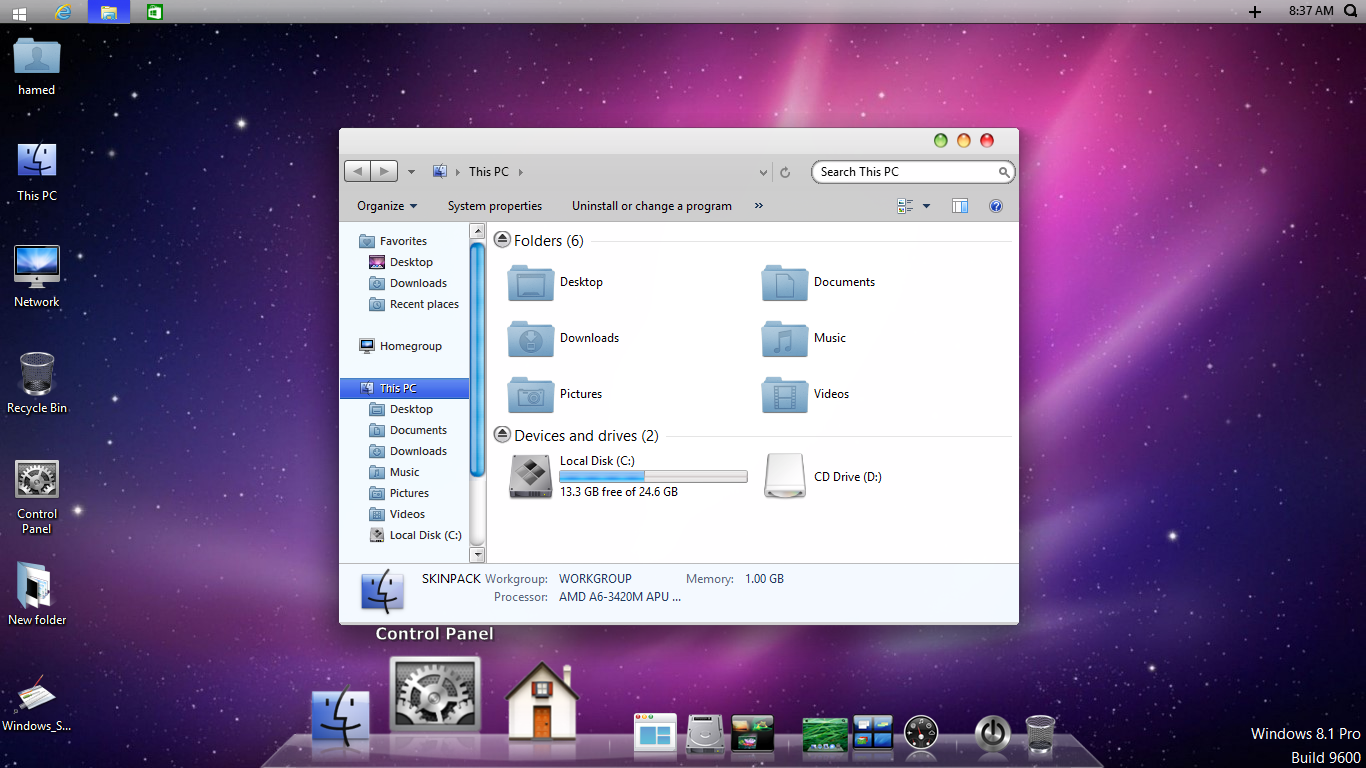The height and width of the screenshot is (768, 1366).
Task: Open the trash can icon in dock
Action: click(1040, 733)
